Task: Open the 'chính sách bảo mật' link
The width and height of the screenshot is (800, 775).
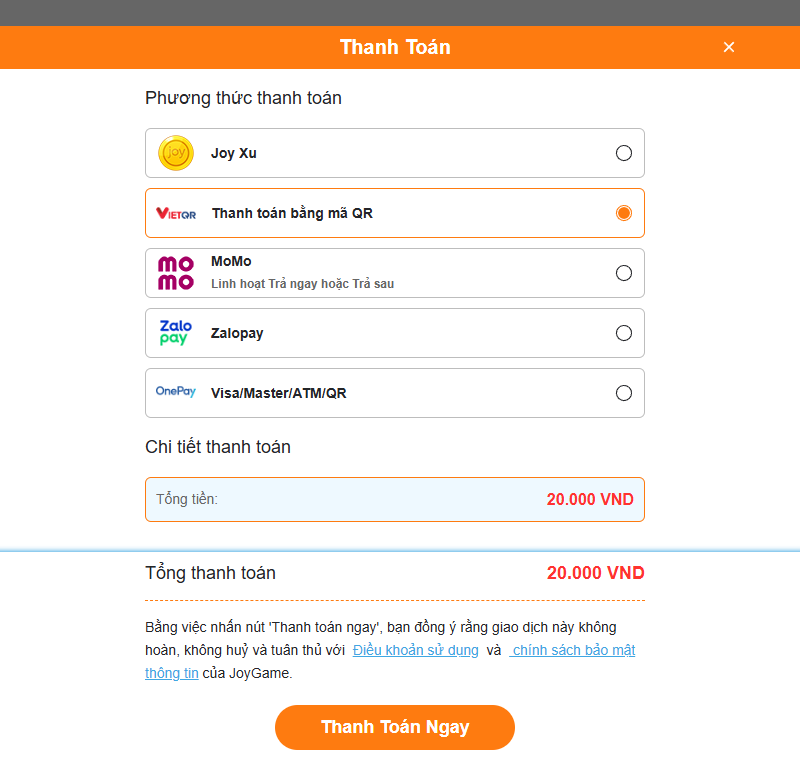Action: [574, 650]
